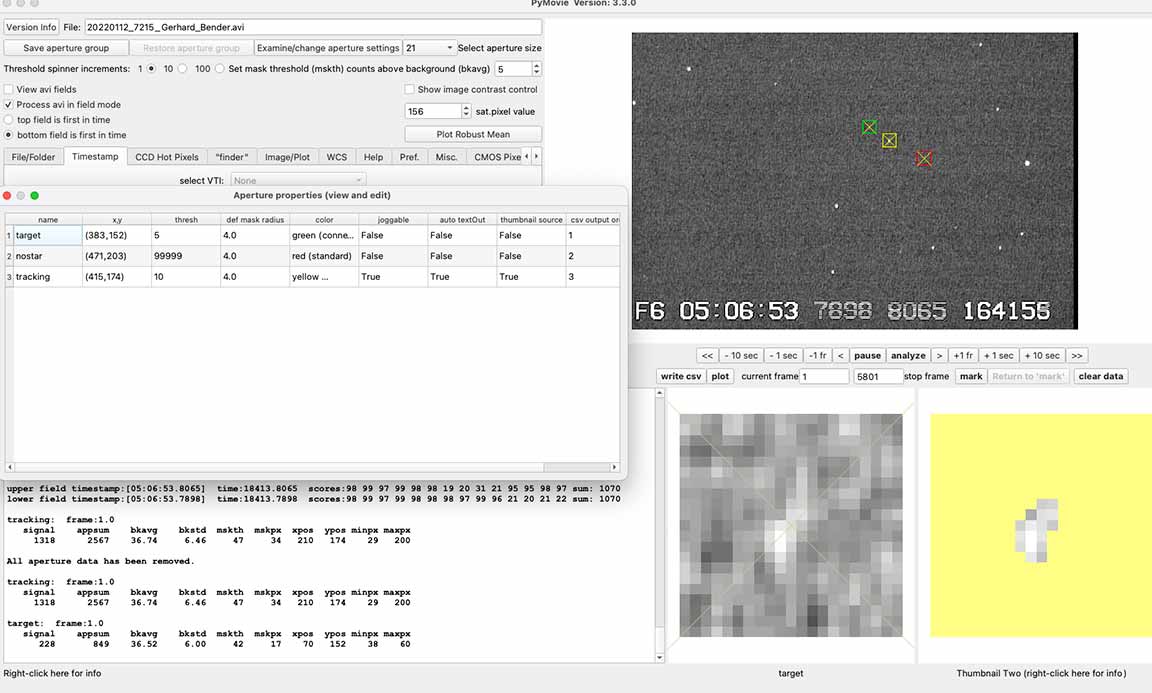Select threshold spinner increment 10
The width and height of the screenshot is (1152, 693).
pyautogui.click(x=182, y=69)
